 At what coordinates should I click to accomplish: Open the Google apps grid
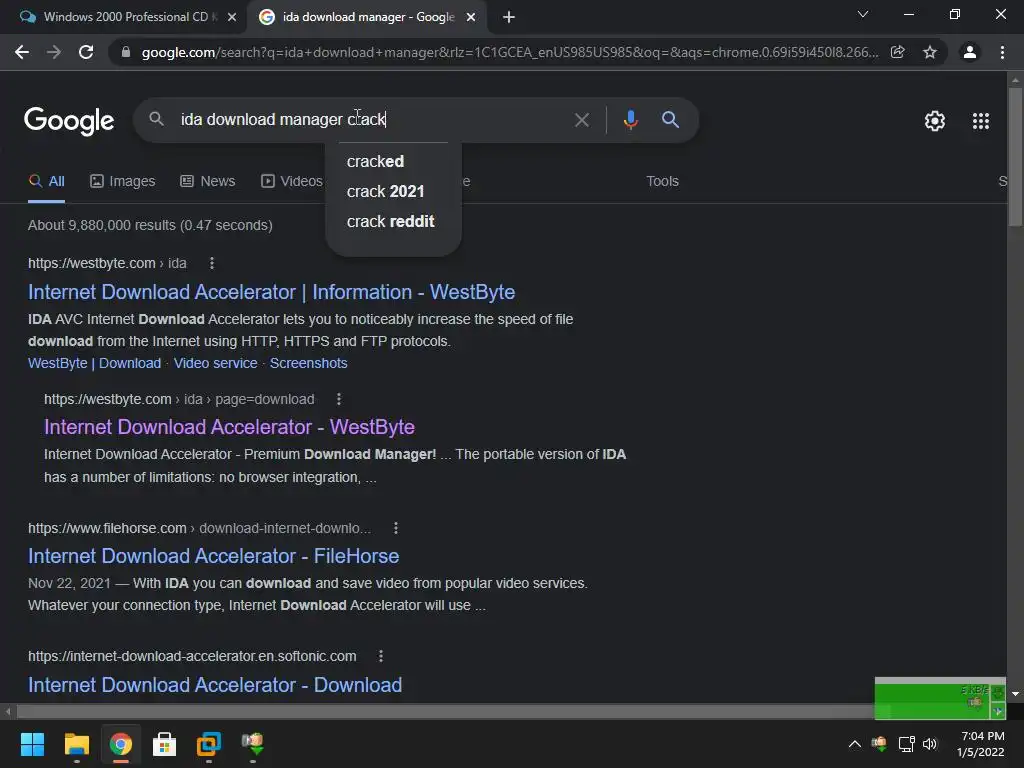(981, 121)
